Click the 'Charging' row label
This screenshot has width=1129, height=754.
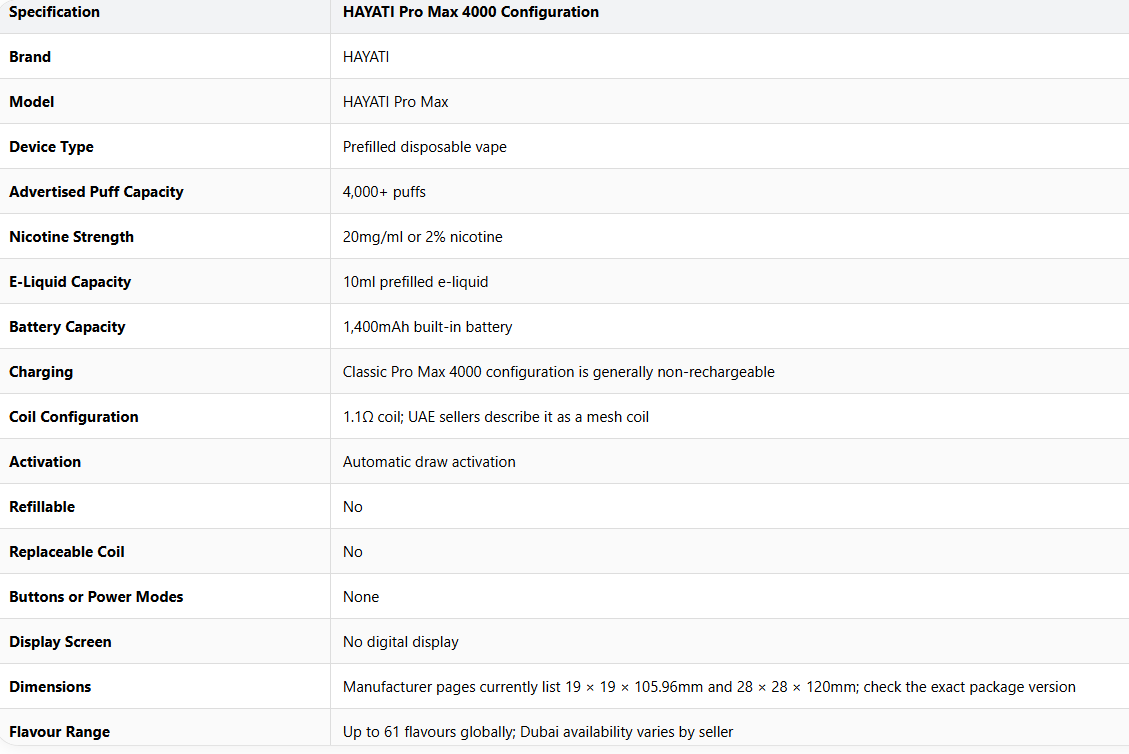41,372
